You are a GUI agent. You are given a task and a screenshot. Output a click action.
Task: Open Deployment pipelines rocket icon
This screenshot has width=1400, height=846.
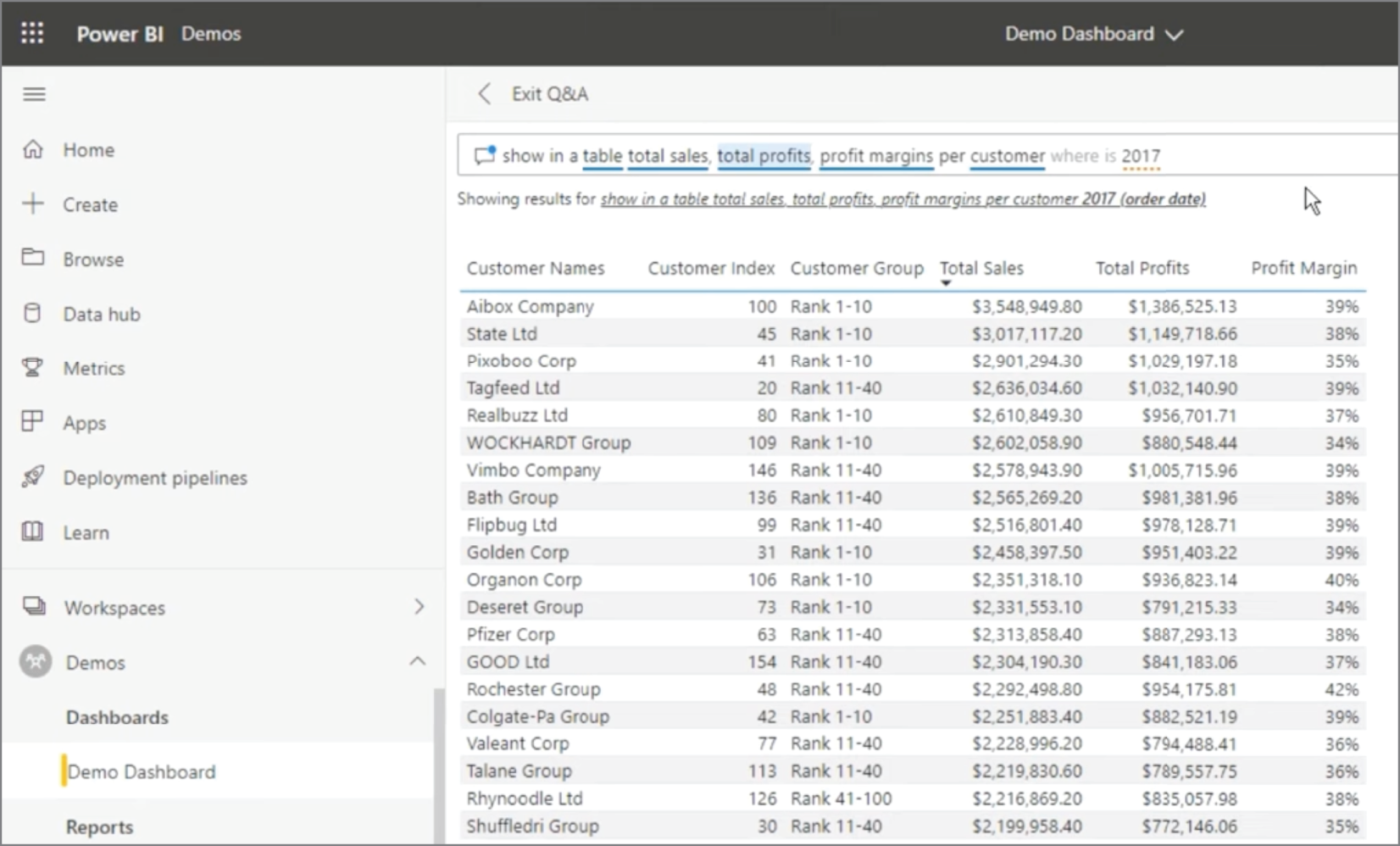(x=33, y=477)
